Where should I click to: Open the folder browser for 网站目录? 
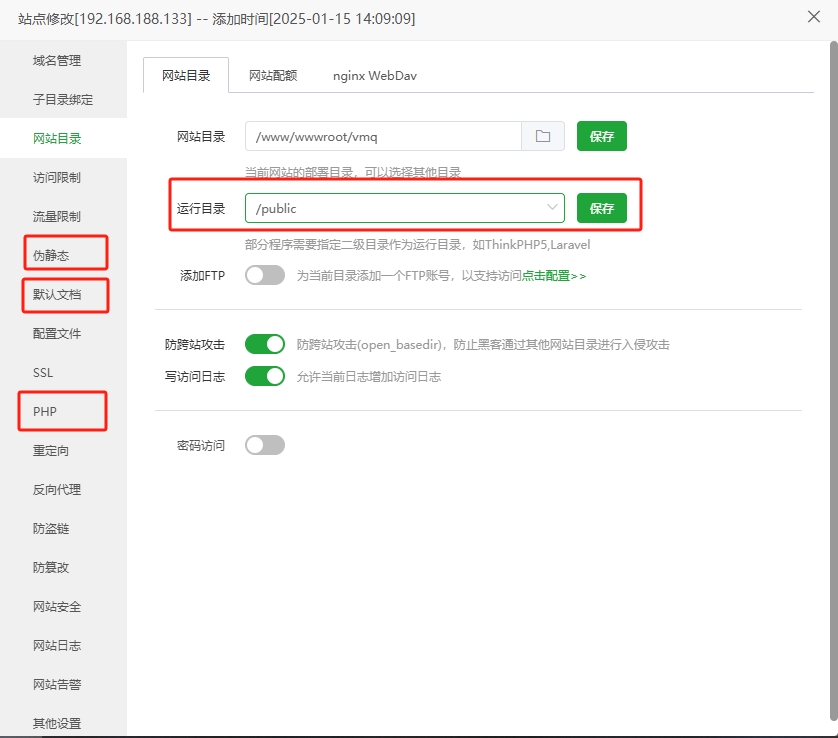coord(542,136)
